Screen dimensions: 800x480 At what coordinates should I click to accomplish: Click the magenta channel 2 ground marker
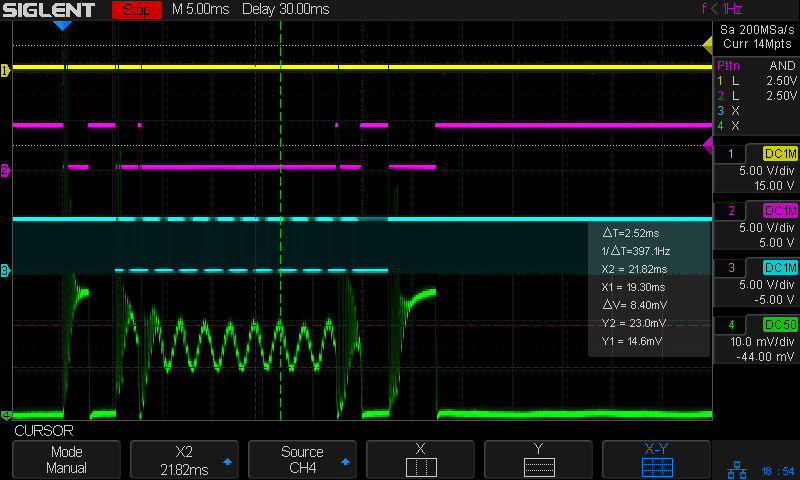pos(5,170)
